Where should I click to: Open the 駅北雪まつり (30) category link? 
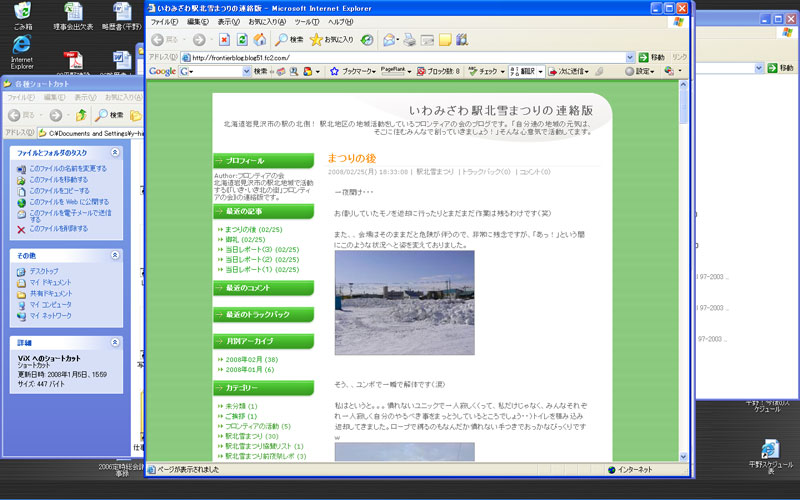click(x=252, y=436)
